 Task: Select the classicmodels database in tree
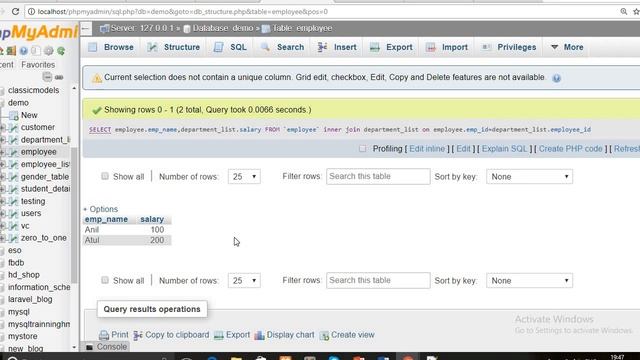33,90
